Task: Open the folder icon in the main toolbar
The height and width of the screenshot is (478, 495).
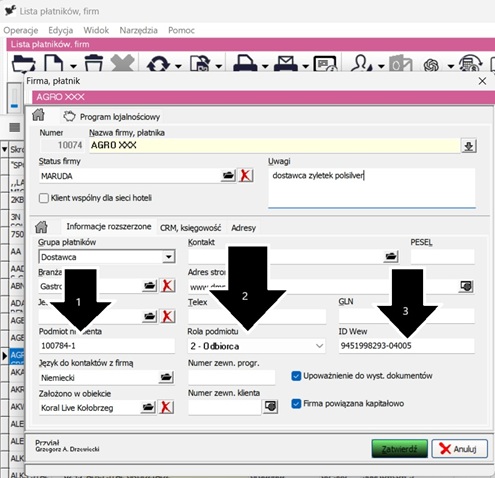Action: pos(23,63)
